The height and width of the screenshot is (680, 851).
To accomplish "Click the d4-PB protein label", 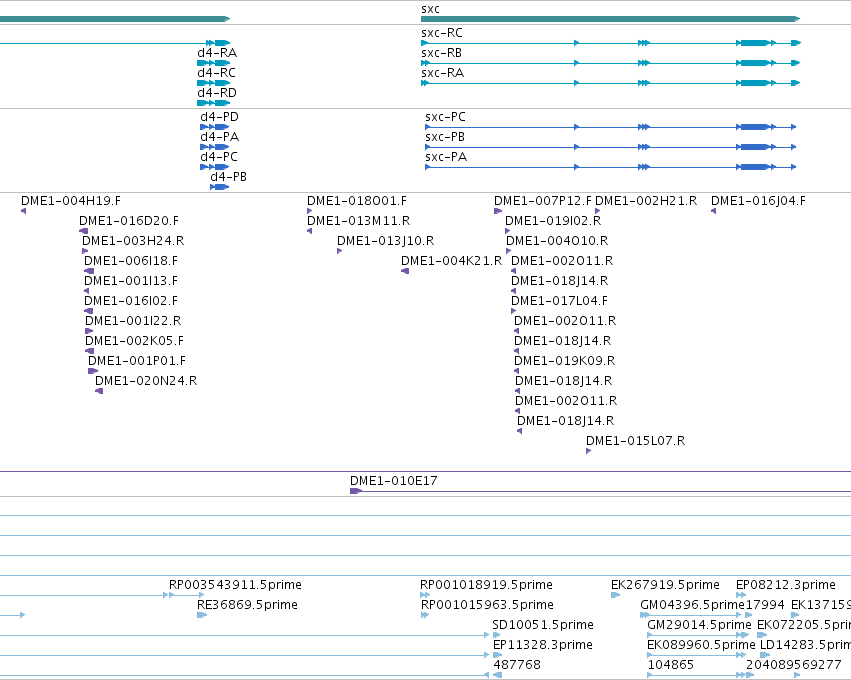I will coord(228,177).
